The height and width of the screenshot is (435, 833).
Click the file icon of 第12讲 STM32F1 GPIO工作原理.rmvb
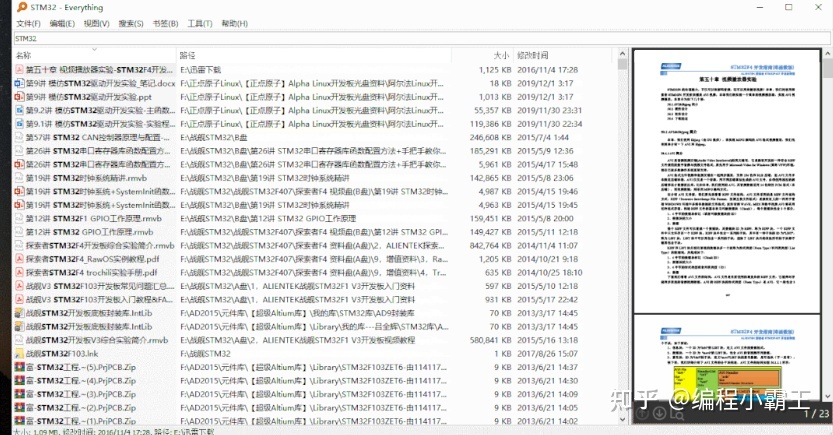pos(19,218)
